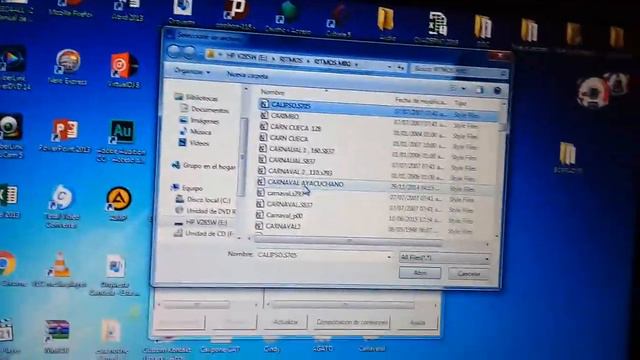The width and height of the screenshot is (640, 360).
Task: Open Disco local (C:) drive
Action: tap(203, 200)
